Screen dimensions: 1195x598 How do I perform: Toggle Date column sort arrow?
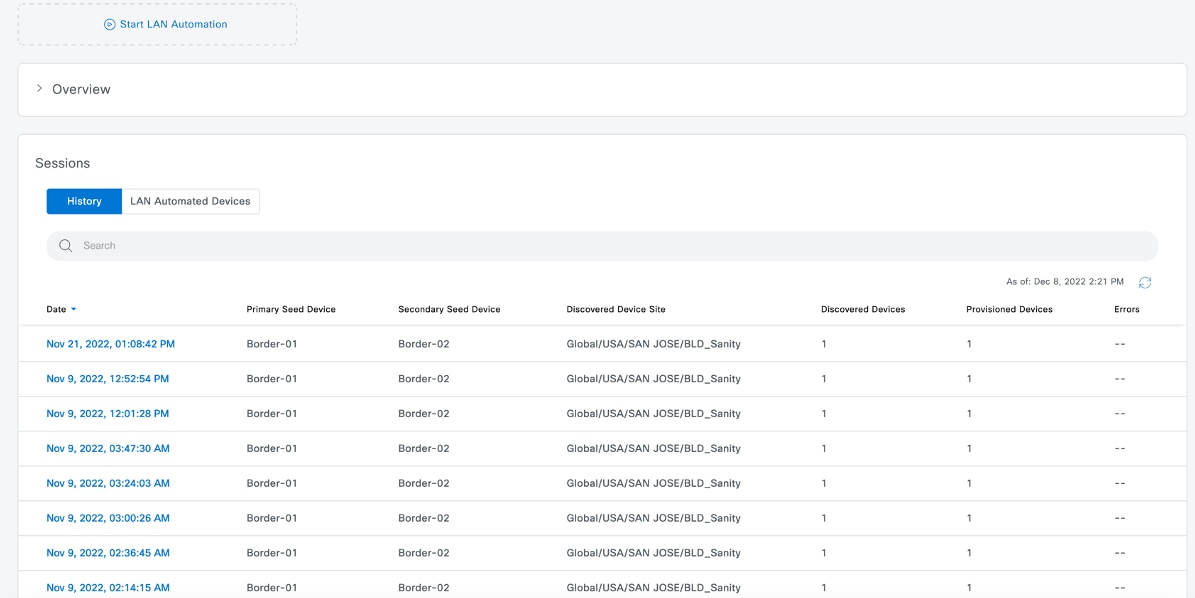tap(74, 309)
